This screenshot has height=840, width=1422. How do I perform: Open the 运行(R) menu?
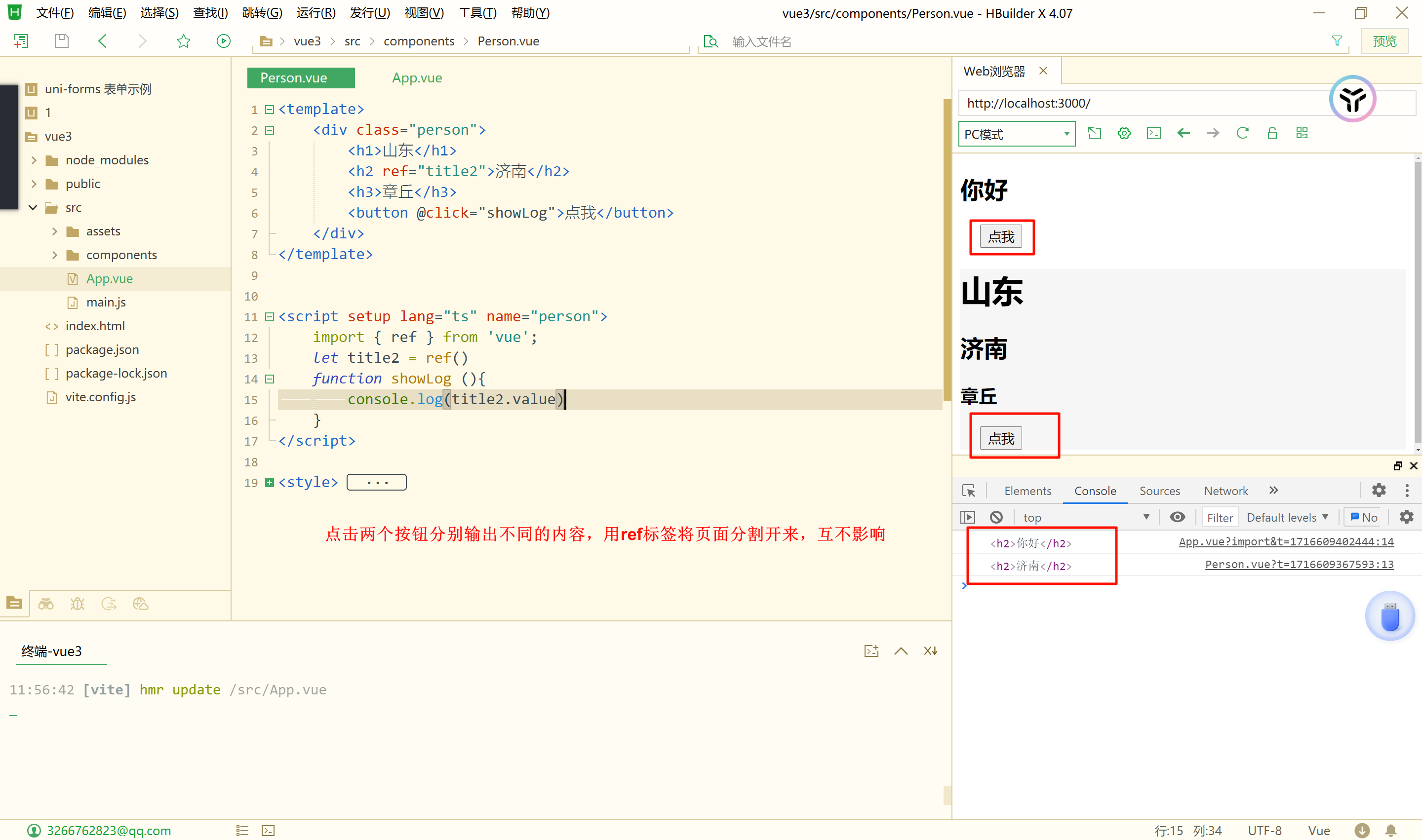click(x=316, y=12)
